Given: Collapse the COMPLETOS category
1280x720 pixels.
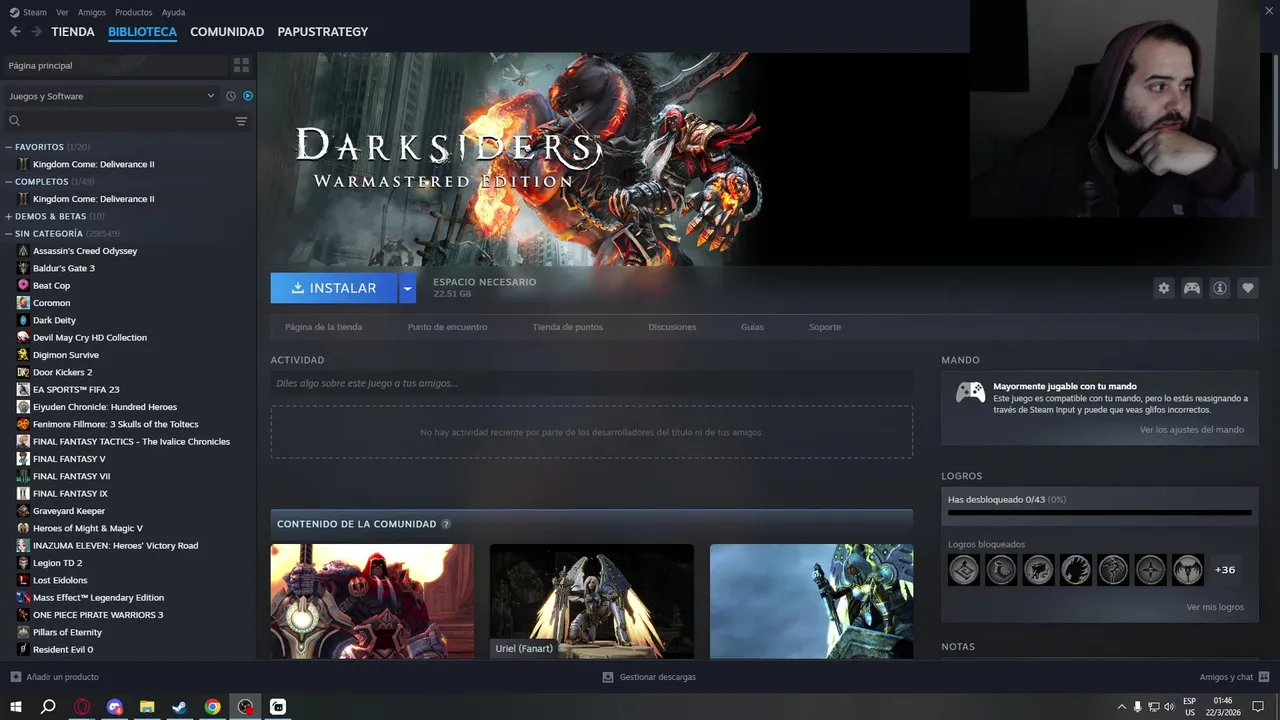Looking at the screenshot, I should (9, 182).
